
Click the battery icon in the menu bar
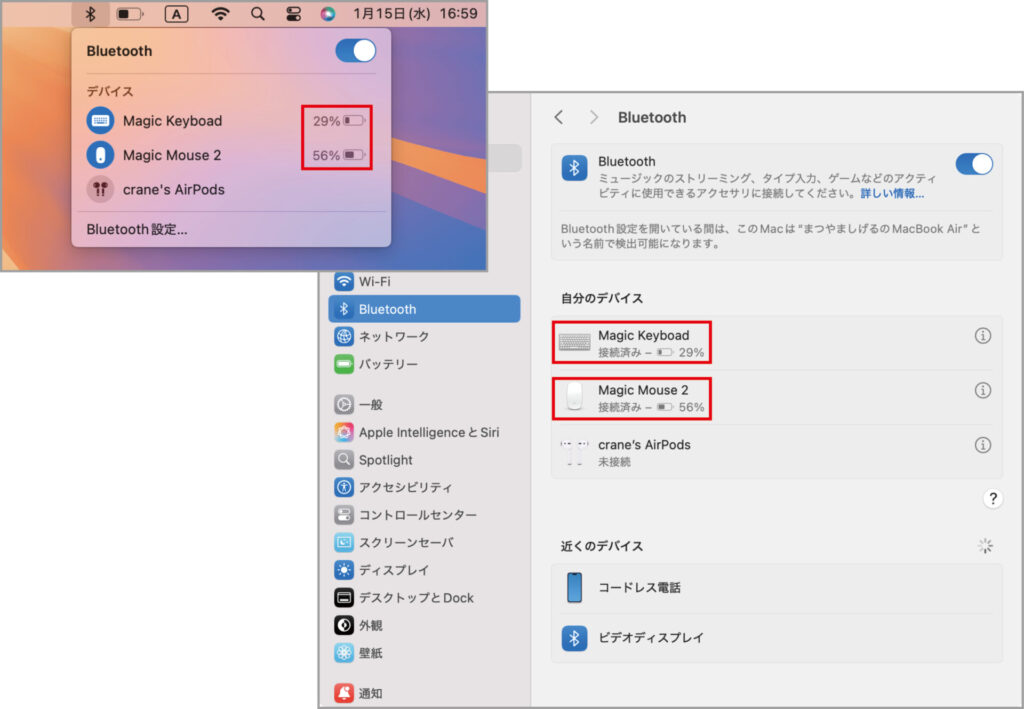[129, 14]
